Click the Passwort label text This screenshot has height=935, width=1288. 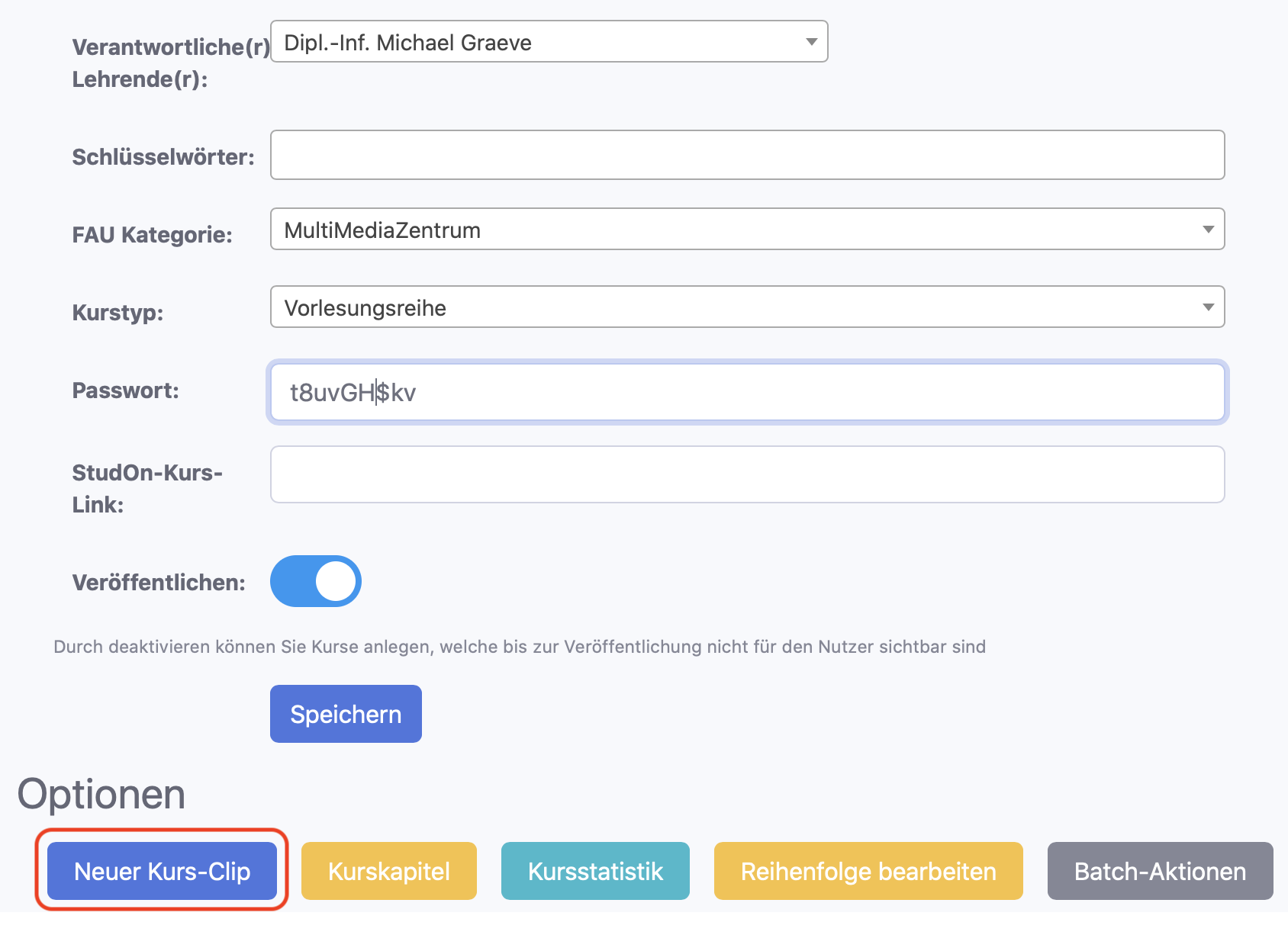coord(125,390)
